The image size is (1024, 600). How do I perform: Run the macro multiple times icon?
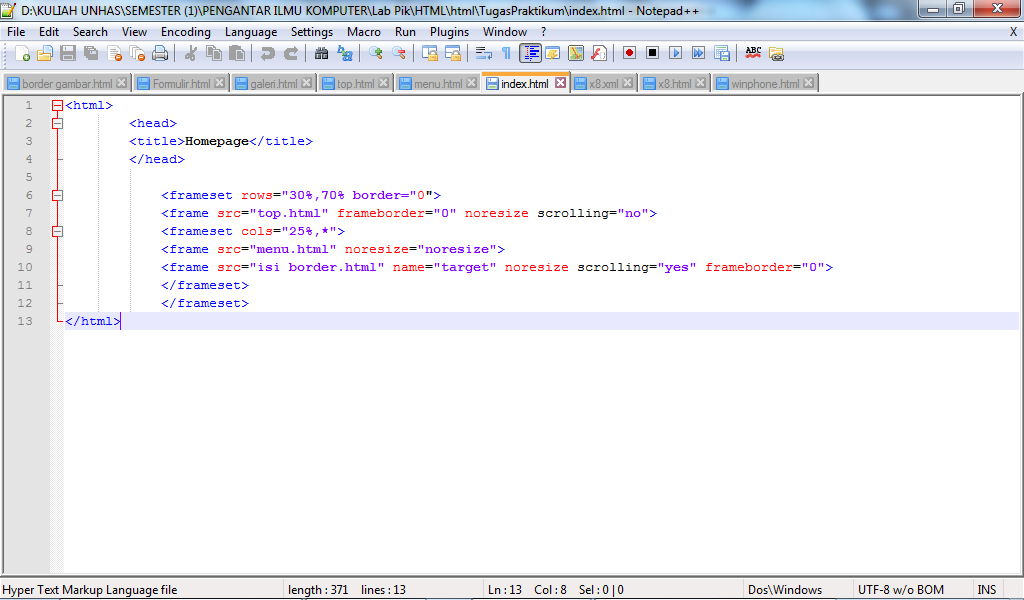pyautogui.click(x=698, y=54)
